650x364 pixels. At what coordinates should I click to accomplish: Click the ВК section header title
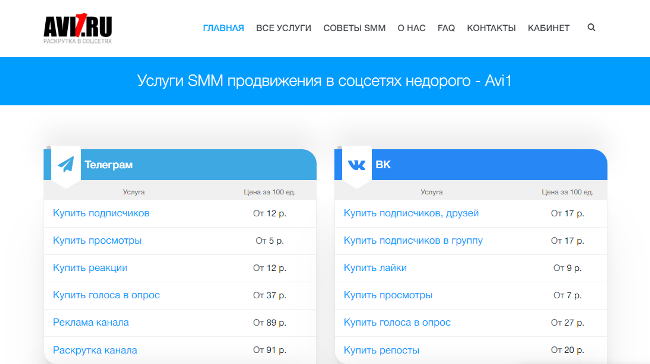pyautogui.click(x=383, y=165)
